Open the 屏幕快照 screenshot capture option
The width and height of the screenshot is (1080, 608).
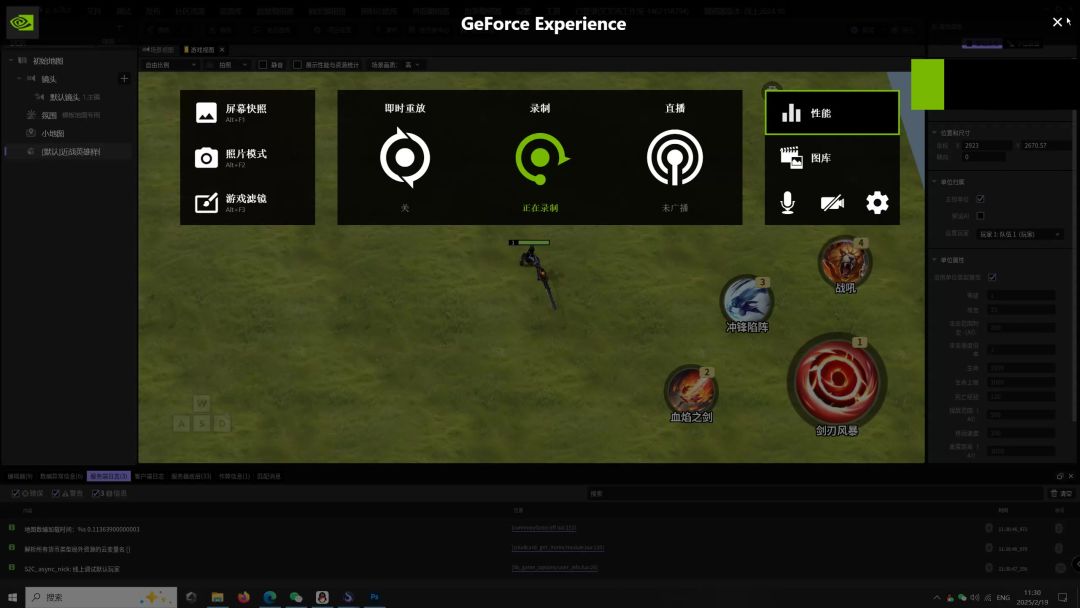point(246,112)
